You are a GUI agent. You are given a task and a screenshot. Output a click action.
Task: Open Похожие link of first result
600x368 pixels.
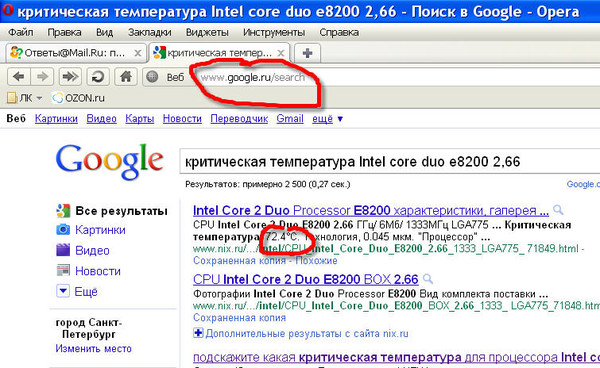tap(316, 261)
